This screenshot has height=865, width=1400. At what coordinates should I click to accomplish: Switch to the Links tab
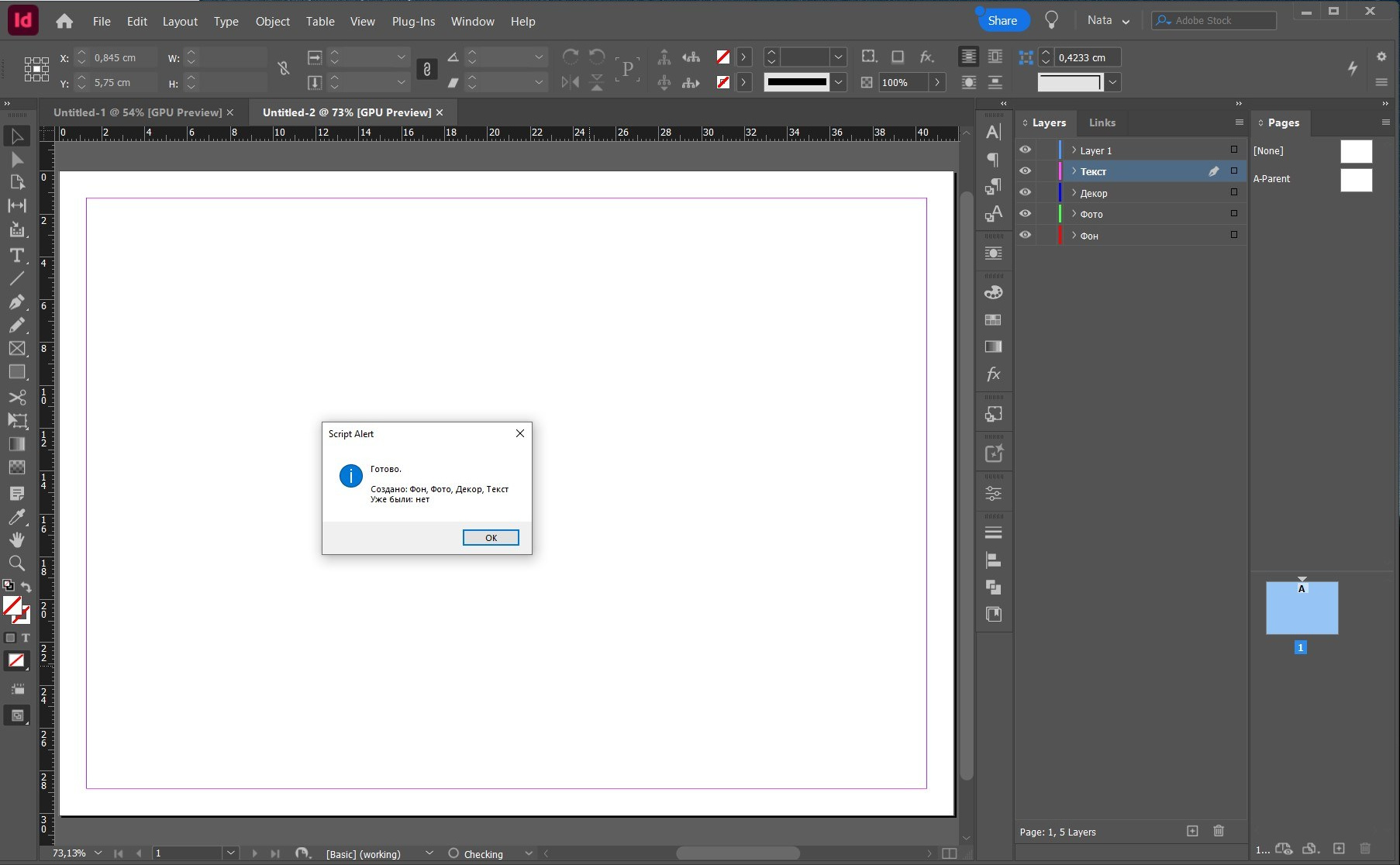pyautogui.click(x=1102, y=122)
